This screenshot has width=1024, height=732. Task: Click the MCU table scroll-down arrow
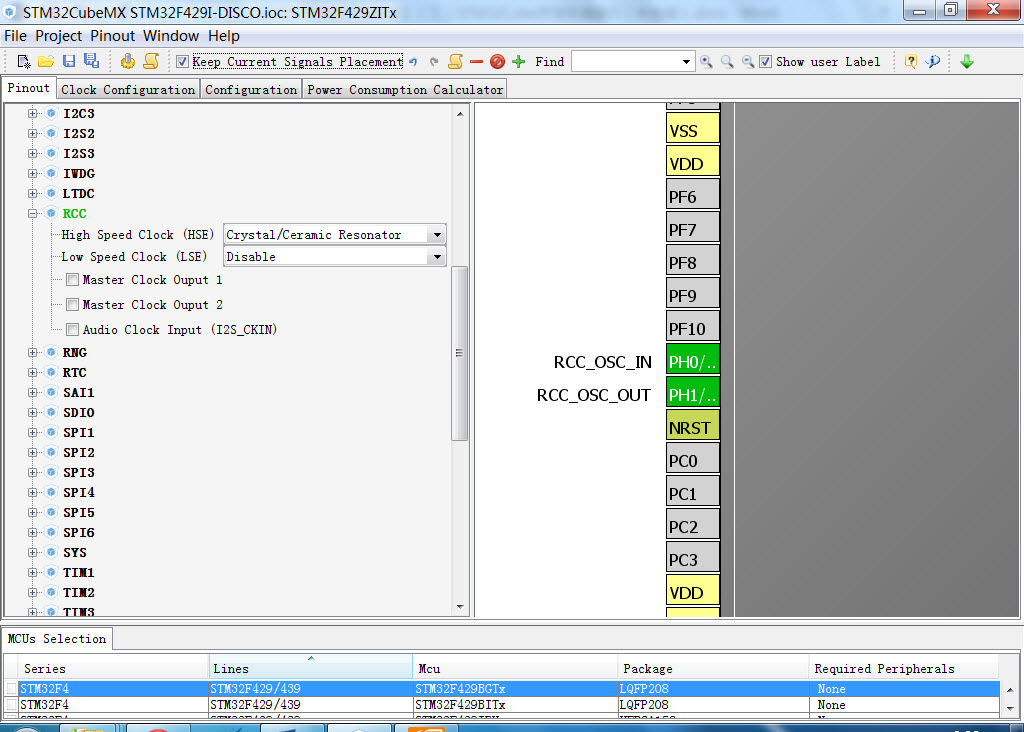point(1010,708)
